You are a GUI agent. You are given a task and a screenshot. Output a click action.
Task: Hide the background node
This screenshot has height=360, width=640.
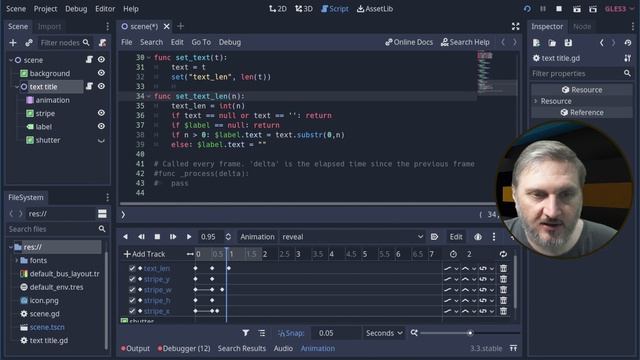[x=101, y=73]
